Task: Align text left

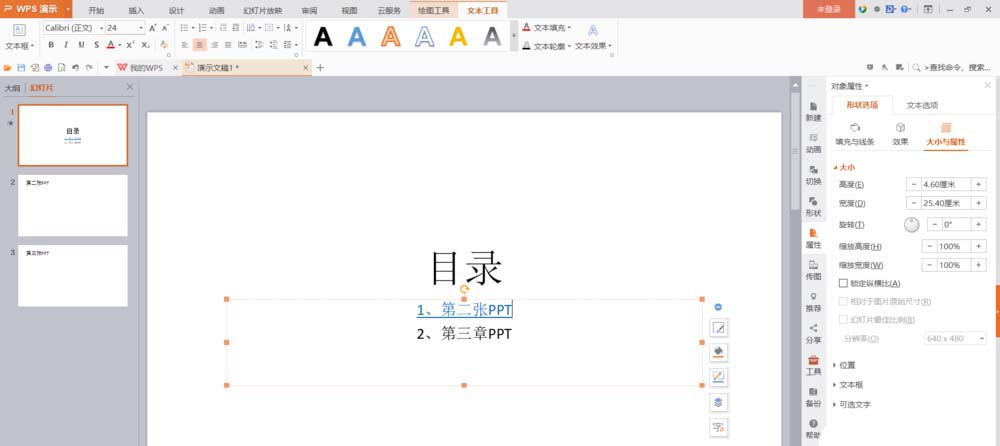Action: click(x=185, y=45)
